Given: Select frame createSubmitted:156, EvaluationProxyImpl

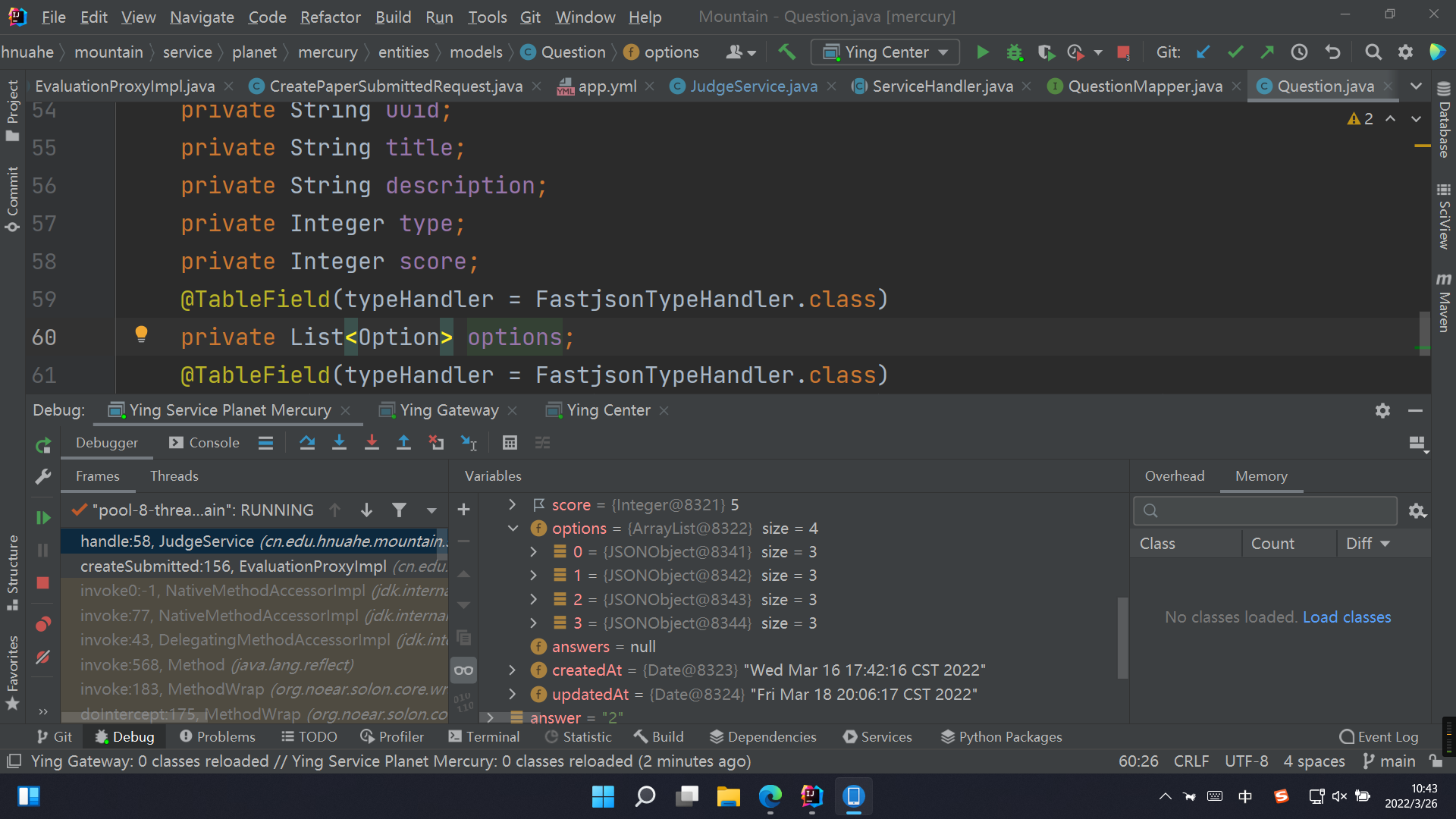Looking at the screenshot, I should 255,566.
